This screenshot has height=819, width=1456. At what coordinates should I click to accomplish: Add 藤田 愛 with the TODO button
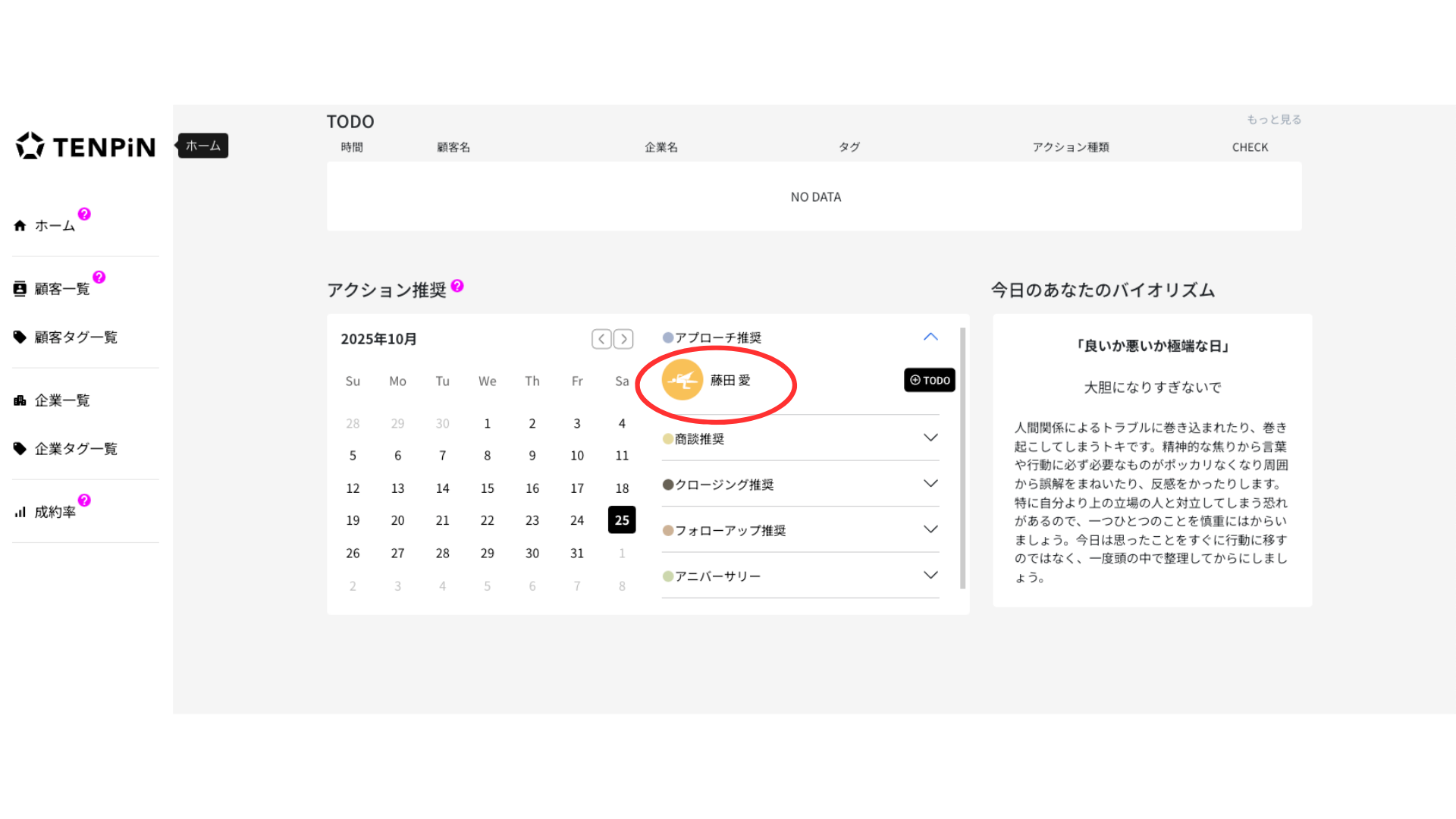(929, 380)
